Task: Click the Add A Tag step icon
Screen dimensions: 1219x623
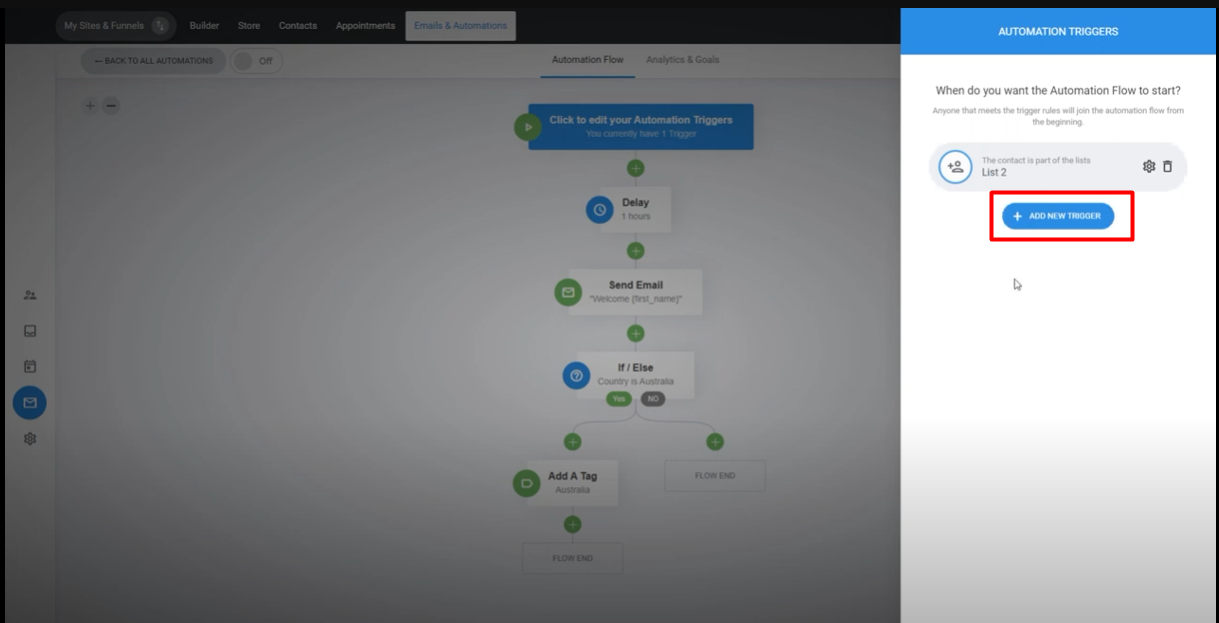Action: [526, 483]
